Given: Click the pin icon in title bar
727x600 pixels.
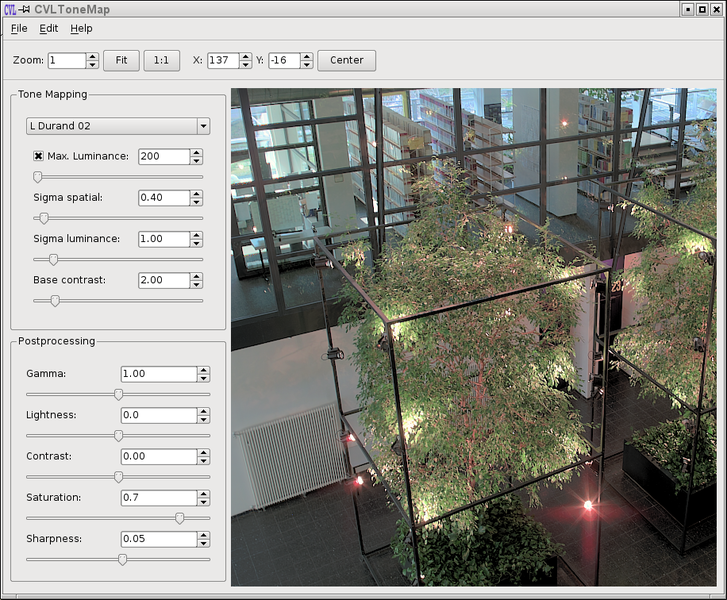Looking at the screenshot, I should (x=25, y=9).
